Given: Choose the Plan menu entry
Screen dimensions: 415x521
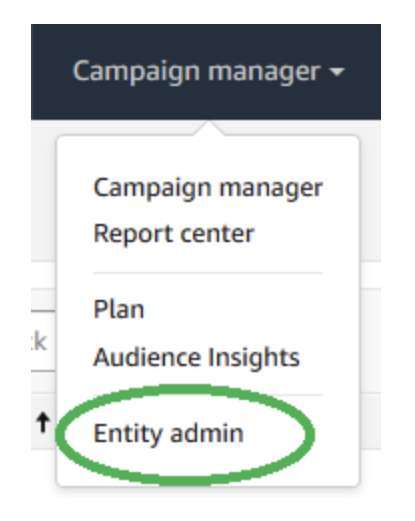Looking at the screenshot, I should pos(119,309).
